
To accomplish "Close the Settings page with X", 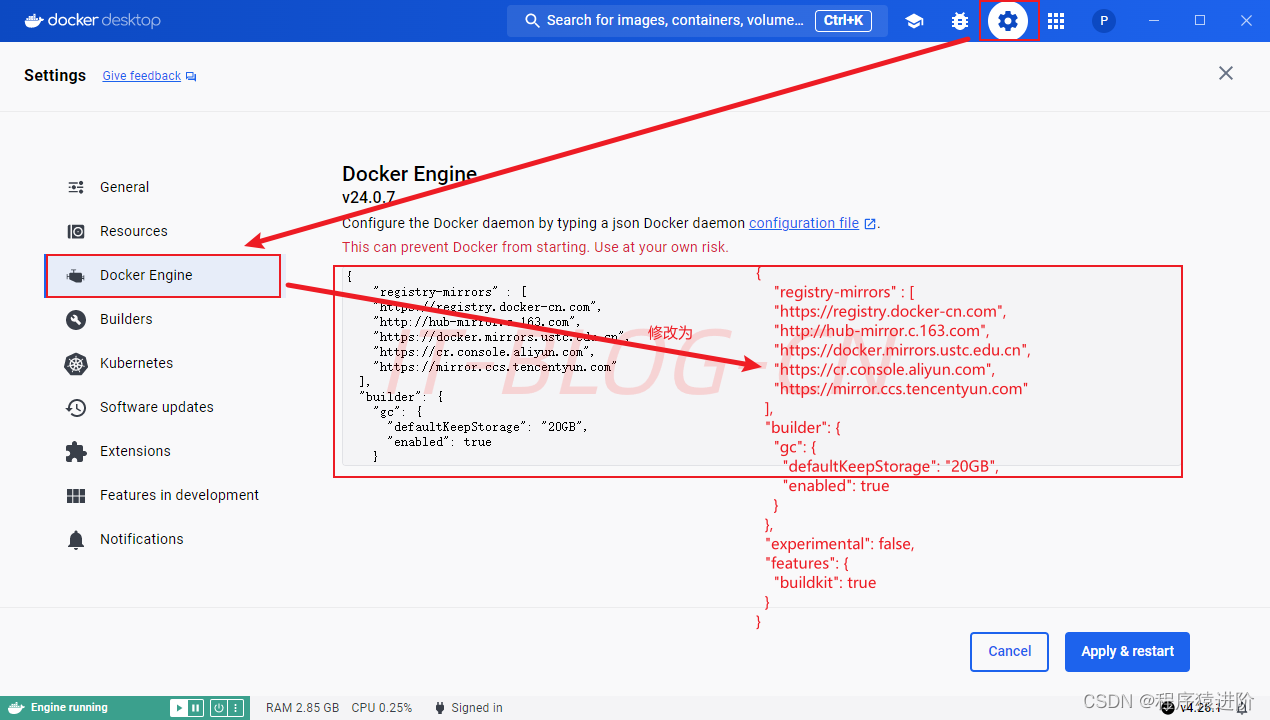I will coord(1226,73).
